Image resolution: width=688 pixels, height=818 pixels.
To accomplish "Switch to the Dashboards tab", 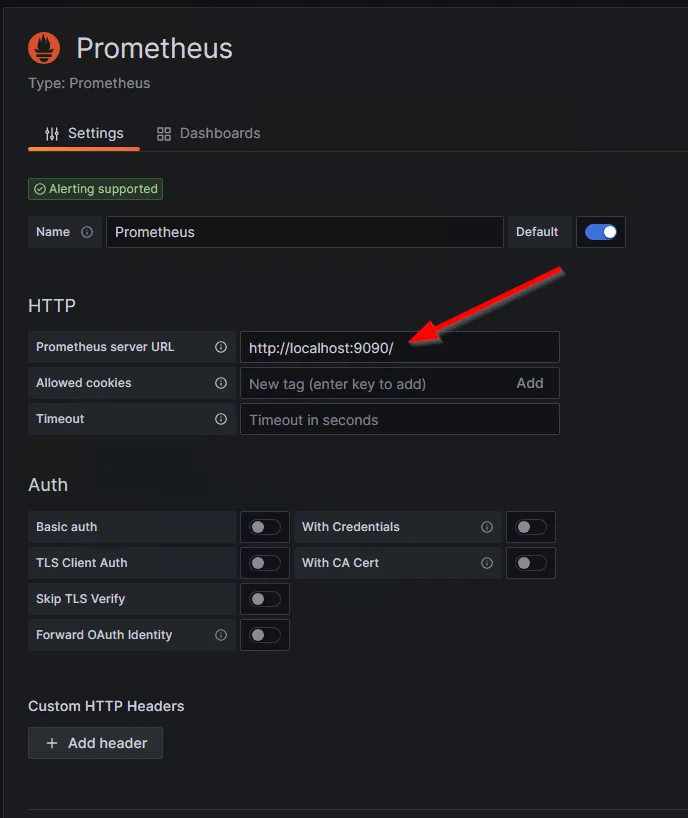I will [x=208, y=133].
